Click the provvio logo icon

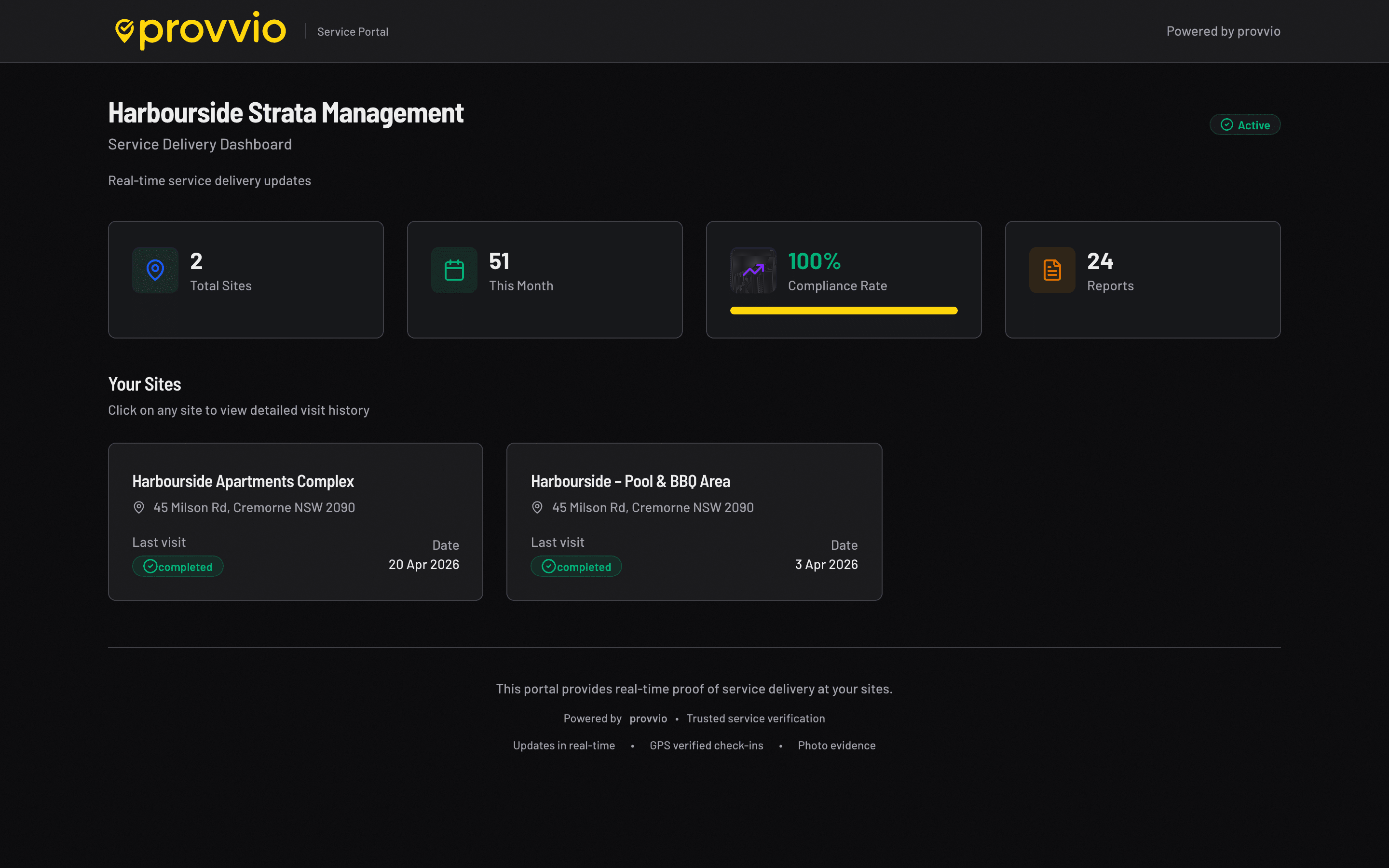coord(124,30)
